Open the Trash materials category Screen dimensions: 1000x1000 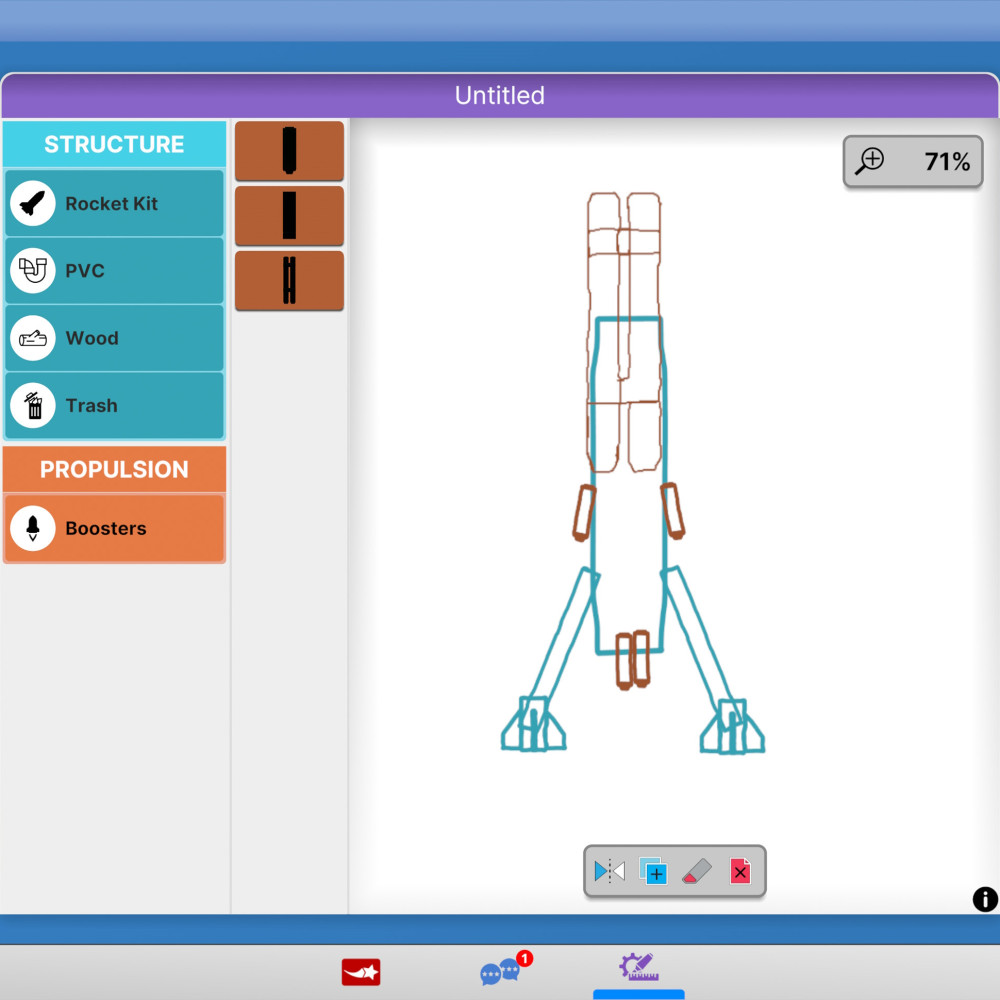[x=114, y=406]
